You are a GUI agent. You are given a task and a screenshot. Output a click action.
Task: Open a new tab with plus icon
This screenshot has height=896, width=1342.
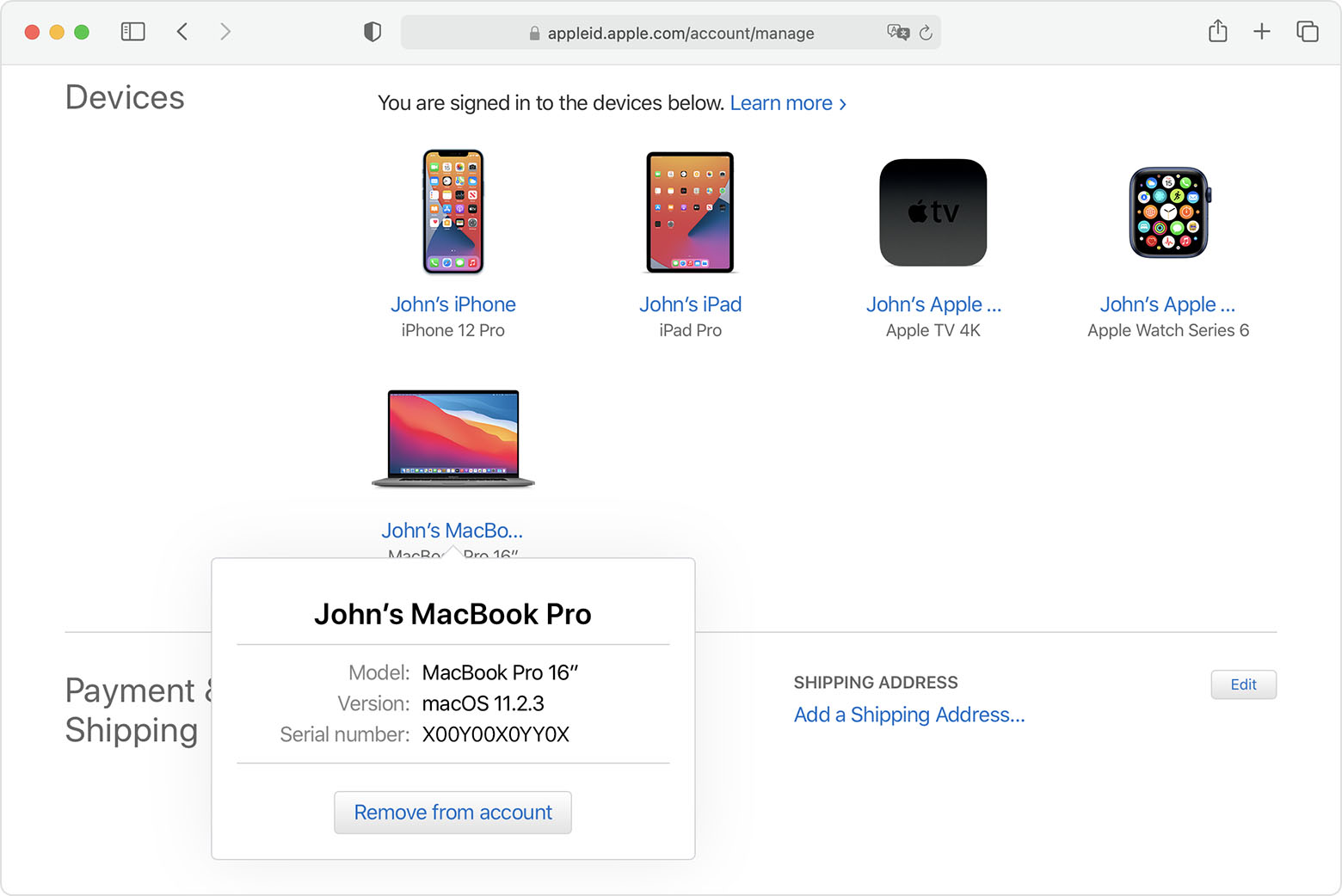[1262, 32]
